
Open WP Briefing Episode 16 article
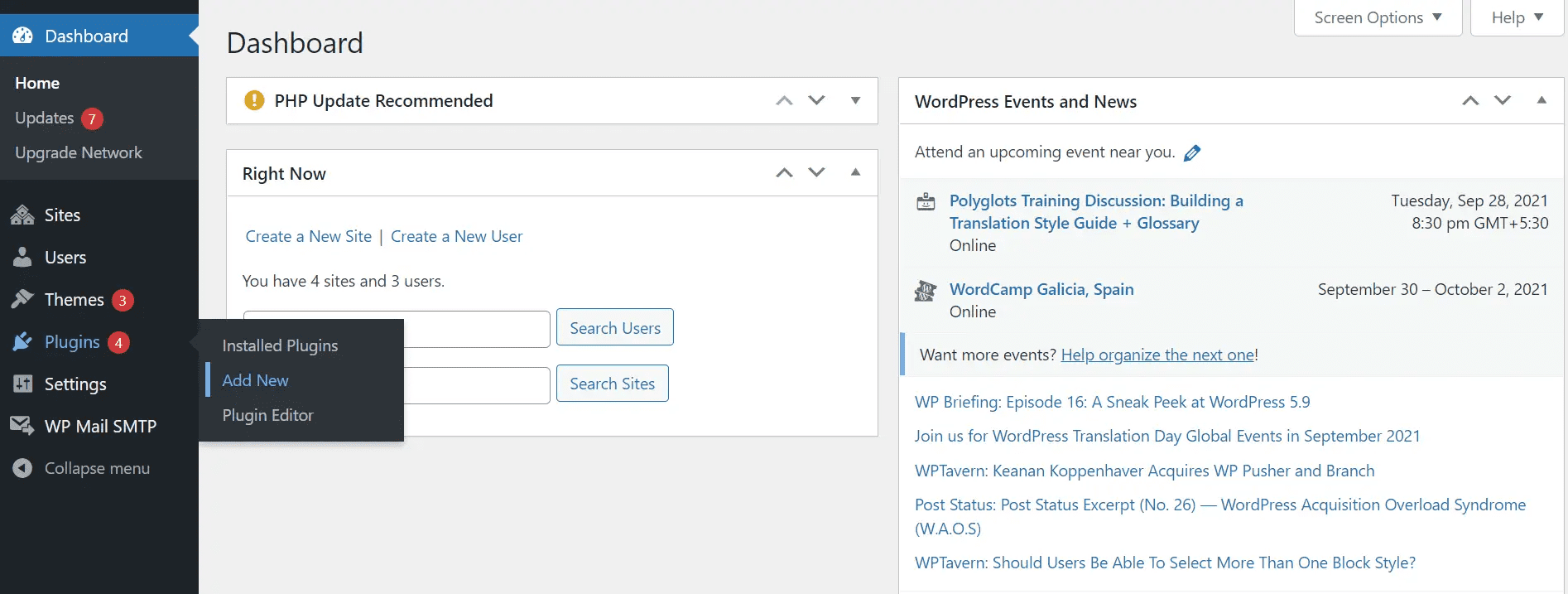[1113, 402]
